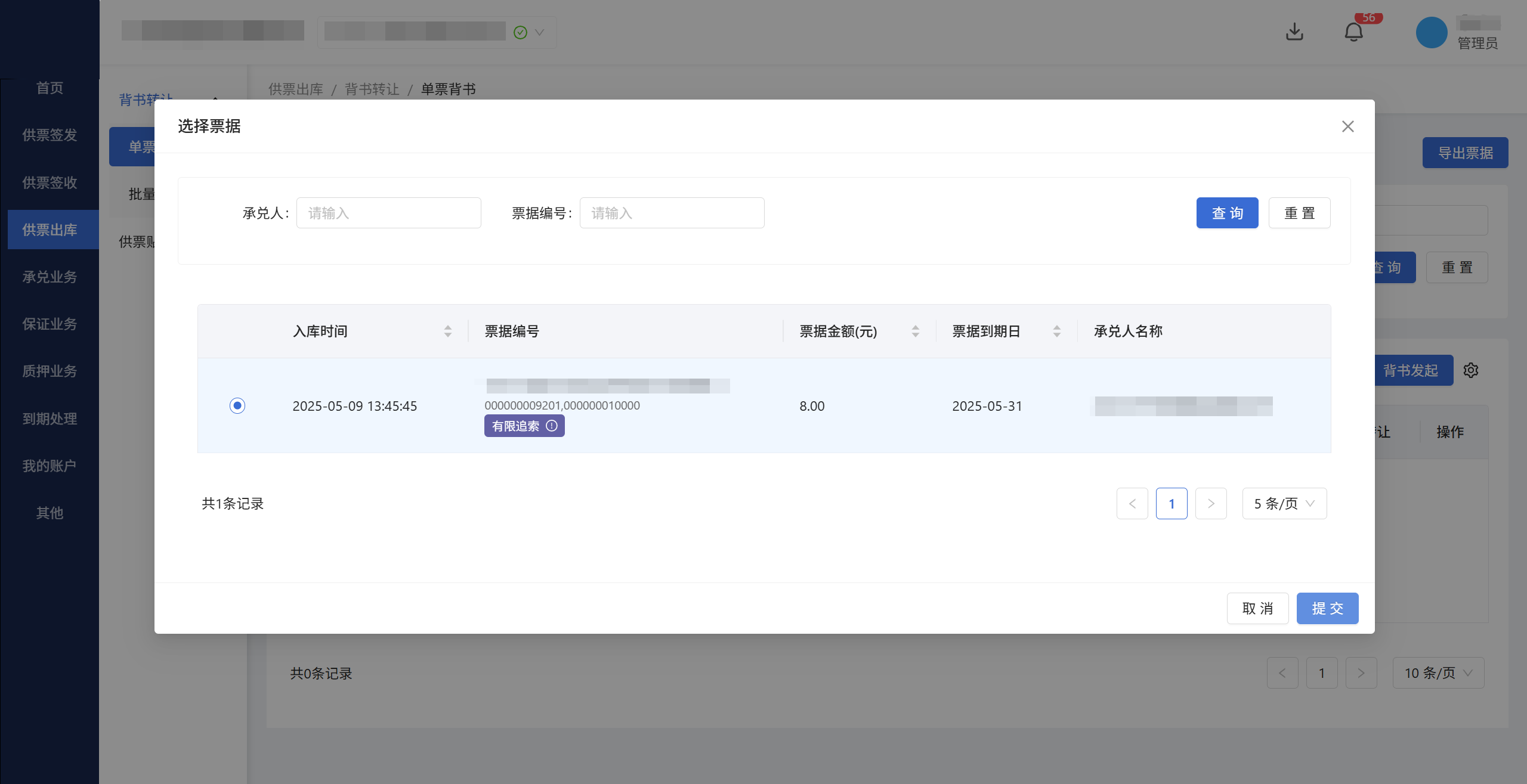
Task: Click the blue user avatar
Action: 1431,33
